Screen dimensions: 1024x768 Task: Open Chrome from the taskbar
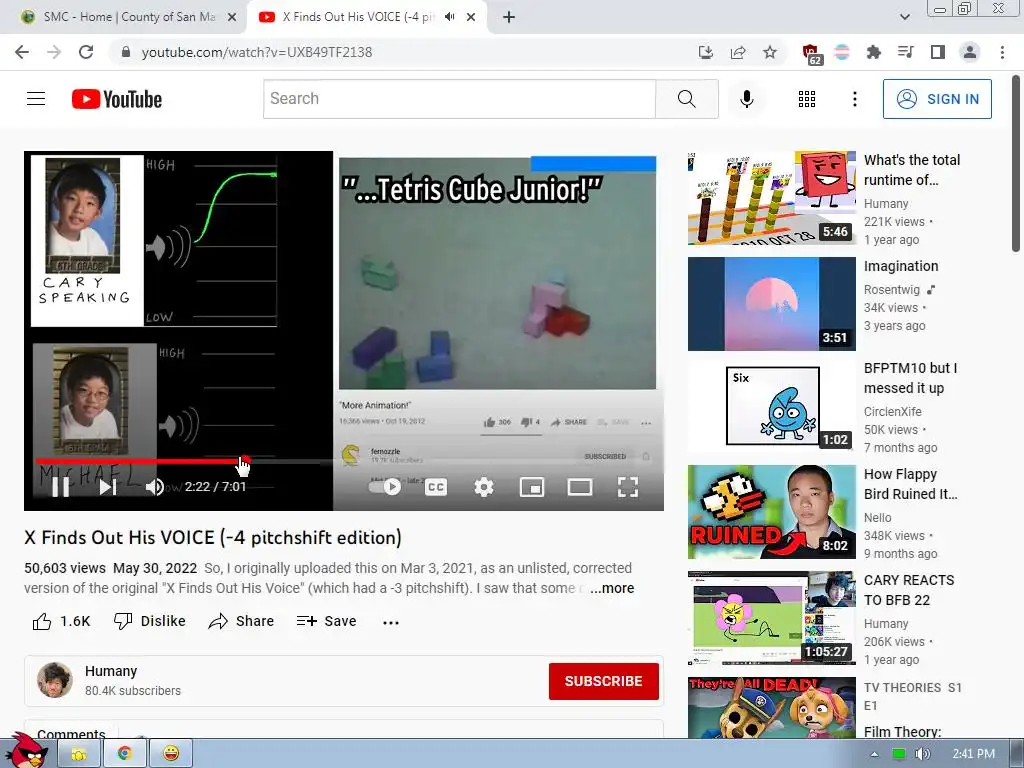124,754
